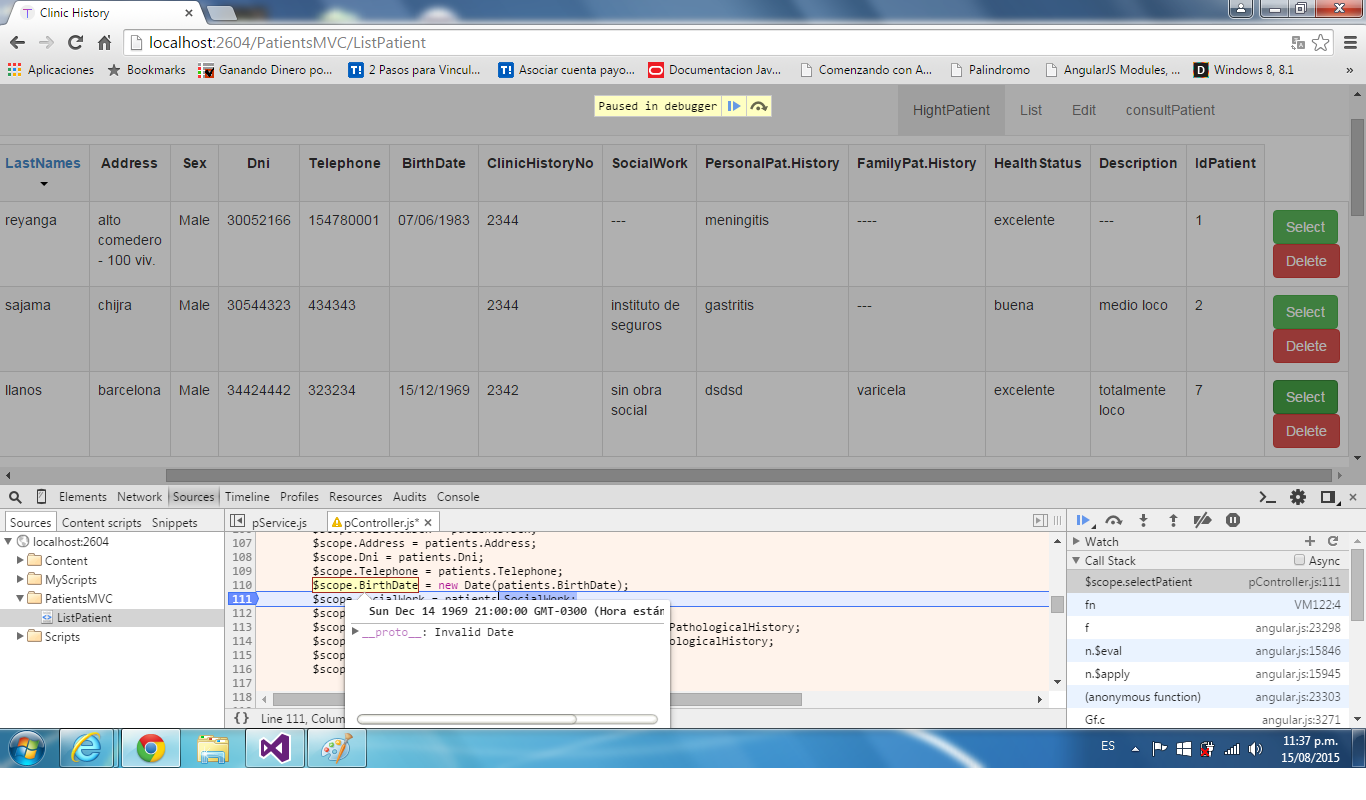The height and width of the screenshot is (800, 1366).
Task: Switch to the Timeline tab
Action: 247,497
